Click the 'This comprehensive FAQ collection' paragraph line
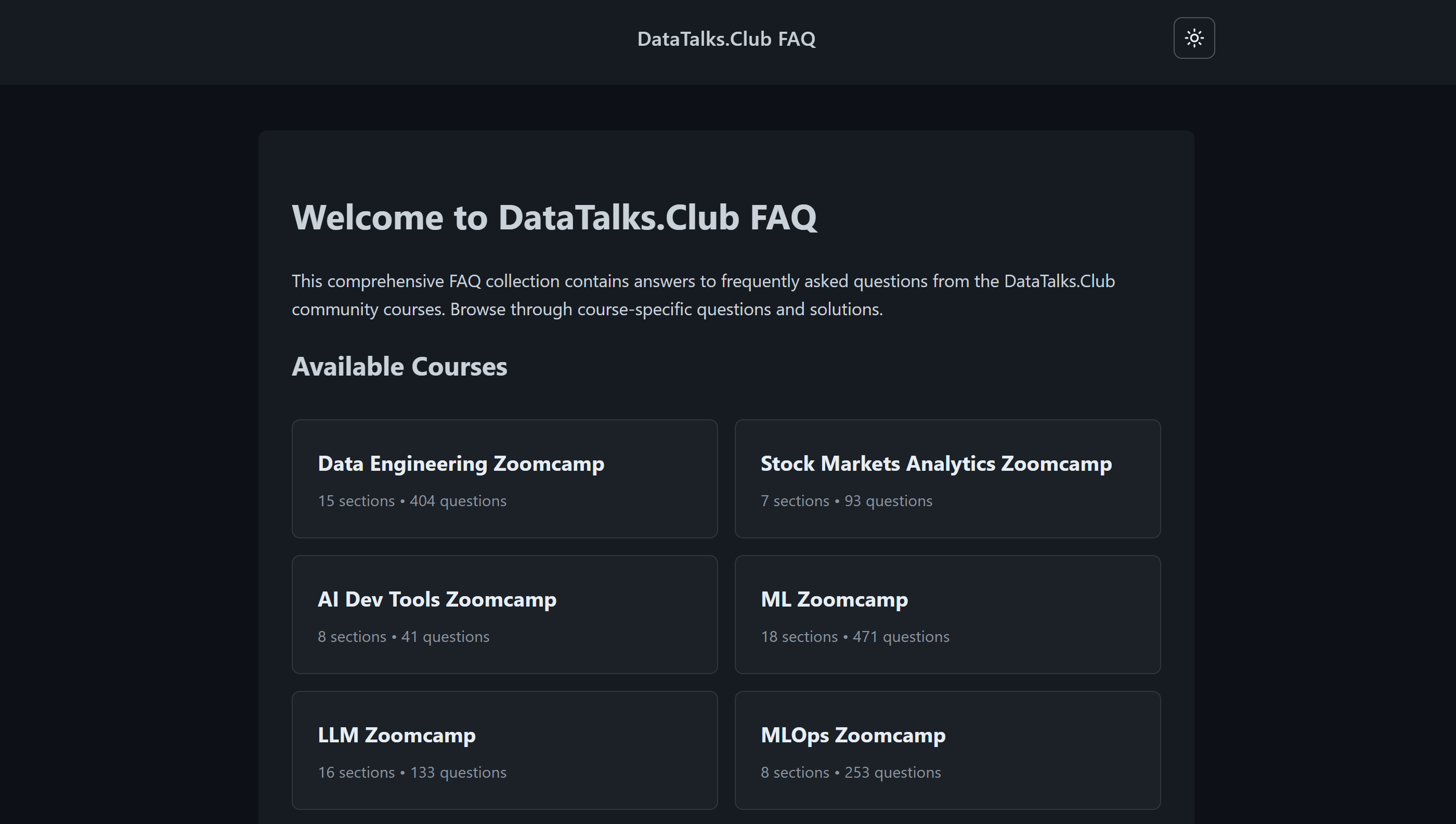This screenshot has width=1456, height=824. [703, 281]
